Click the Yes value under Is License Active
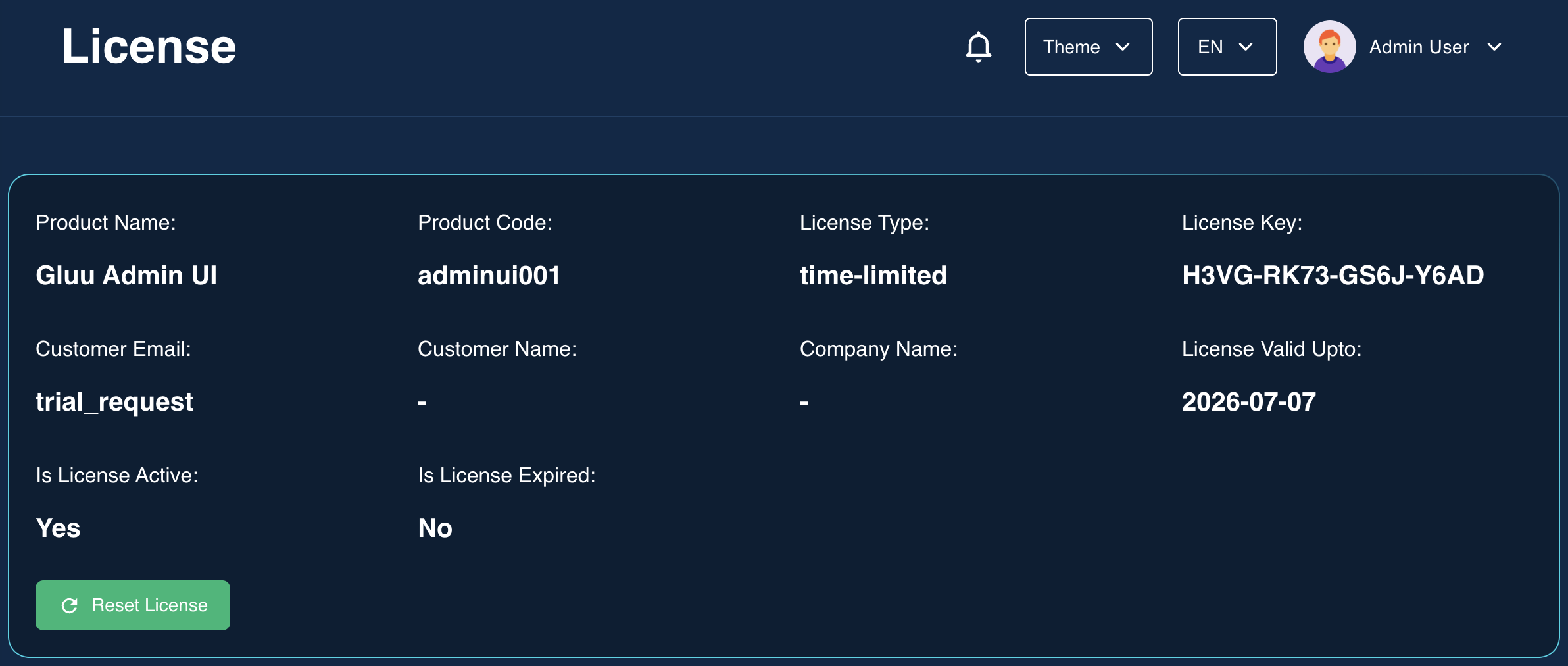 point(58,528)
